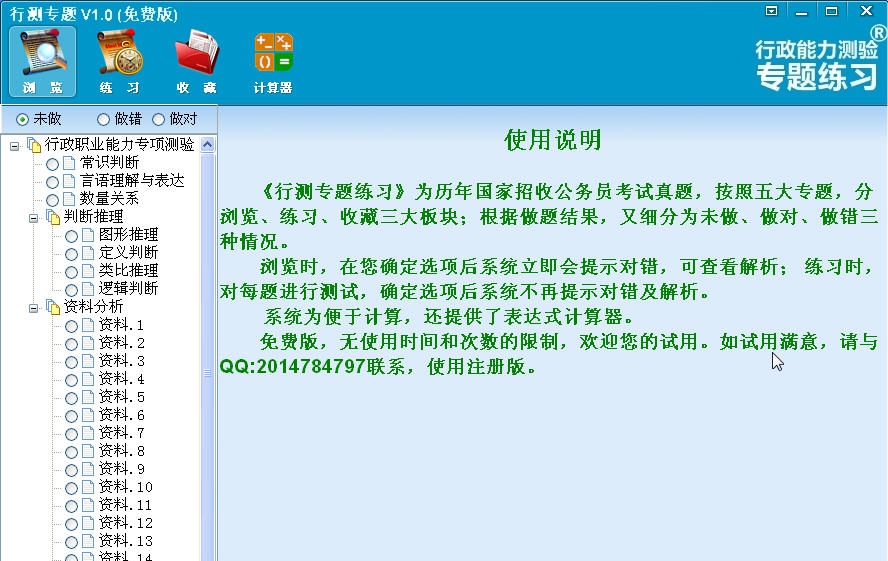Open the 练习 (practice) toolbar icon
The image size is (888, 561).
click(119, 61)
